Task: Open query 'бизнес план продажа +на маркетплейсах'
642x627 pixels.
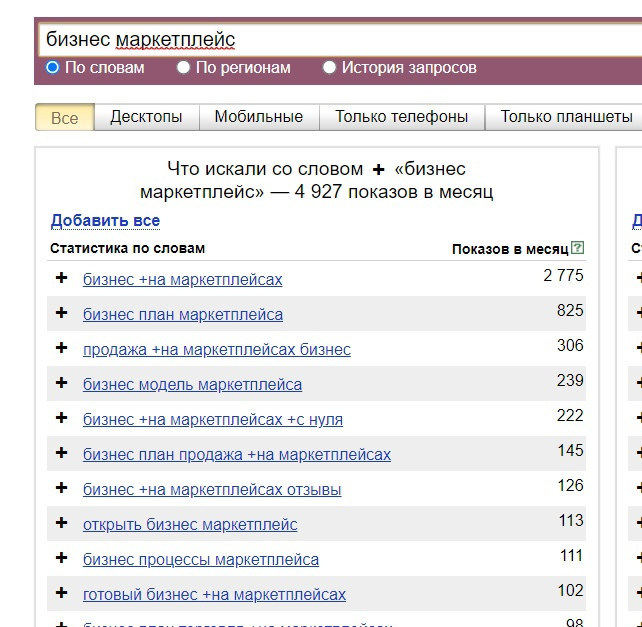Action: pyautogui.click(x=237, y=455)
